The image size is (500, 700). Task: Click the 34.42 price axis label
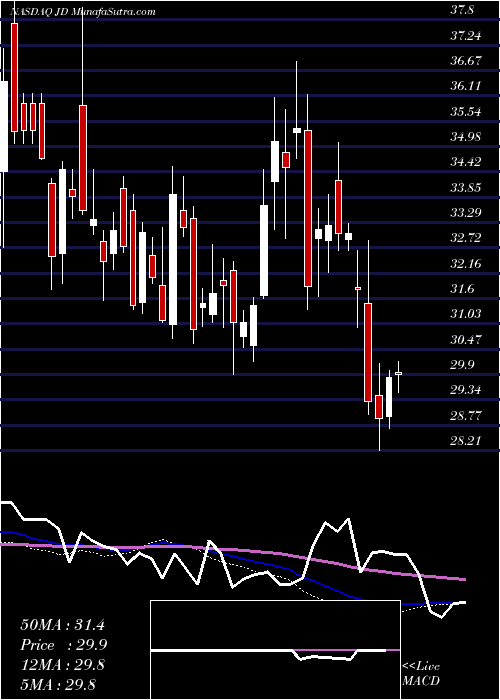pyautogui.click(x=466, y=162)
